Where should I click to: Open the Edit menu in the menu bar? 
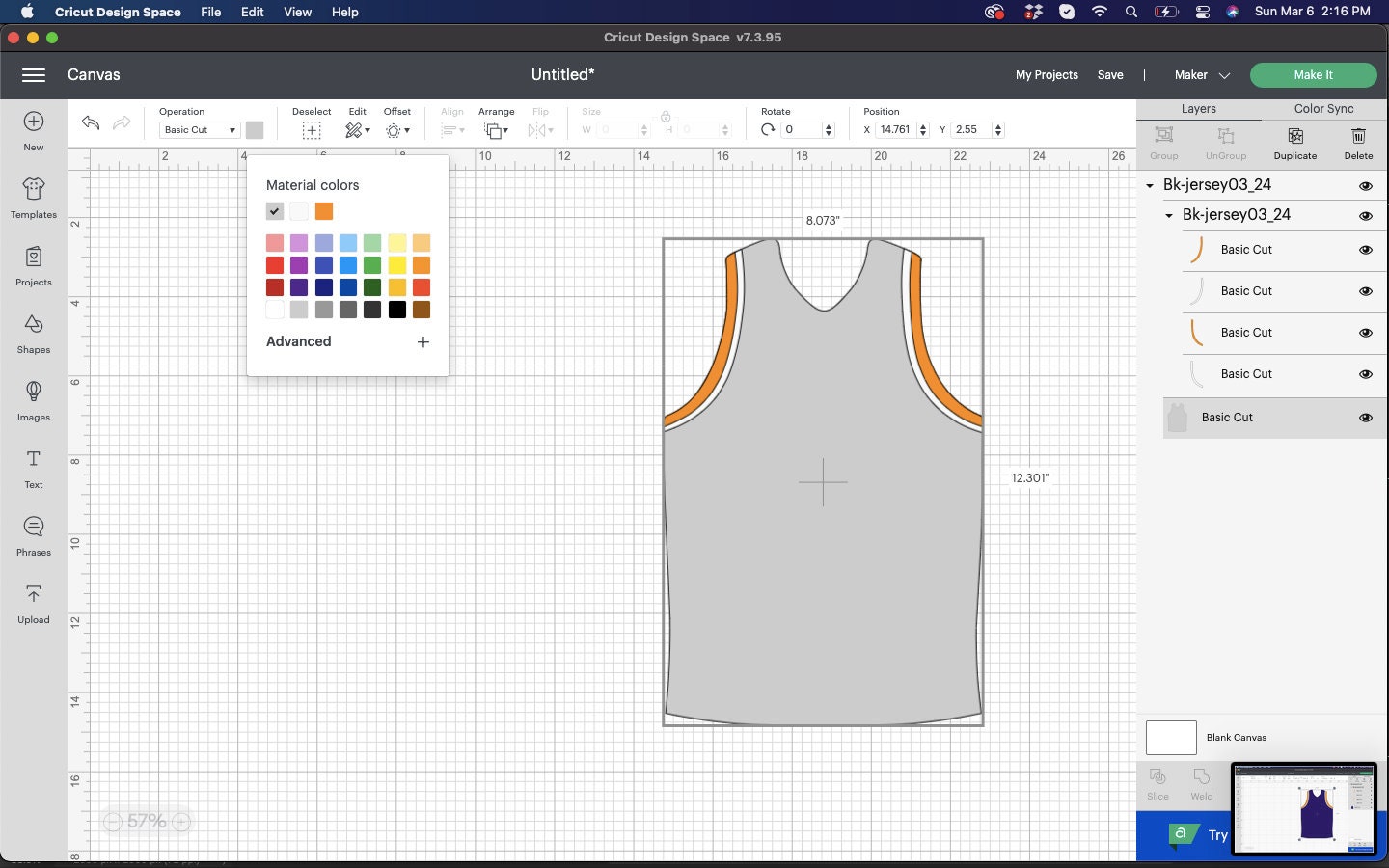click(252, 12)
